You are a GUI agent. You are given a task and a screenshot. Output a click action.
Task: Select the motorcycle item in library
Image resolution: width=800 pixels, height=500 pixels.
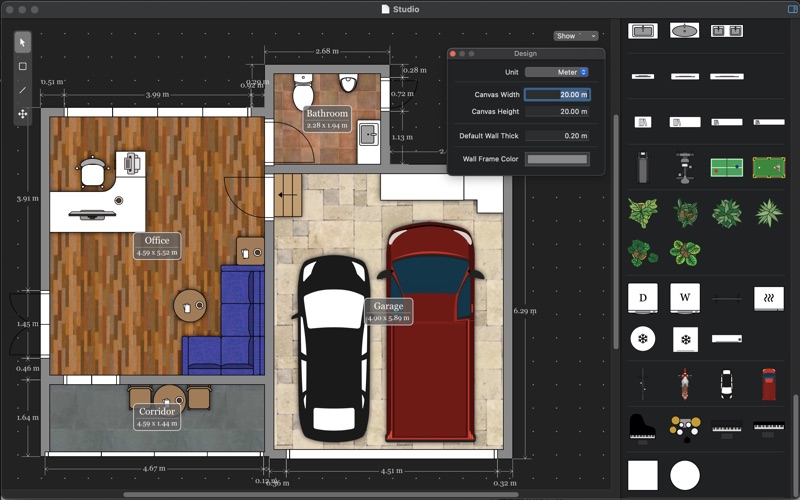coord(685,383)
